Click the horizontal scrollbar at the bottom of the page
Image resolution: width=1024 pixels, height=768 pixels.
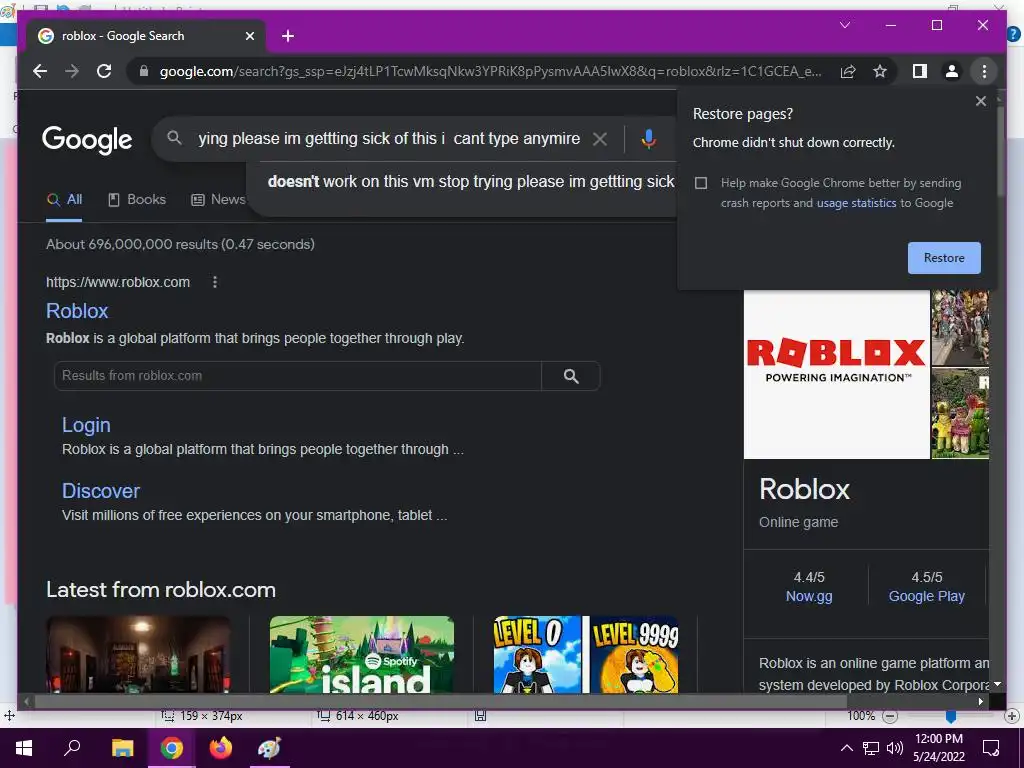point(440,701)
